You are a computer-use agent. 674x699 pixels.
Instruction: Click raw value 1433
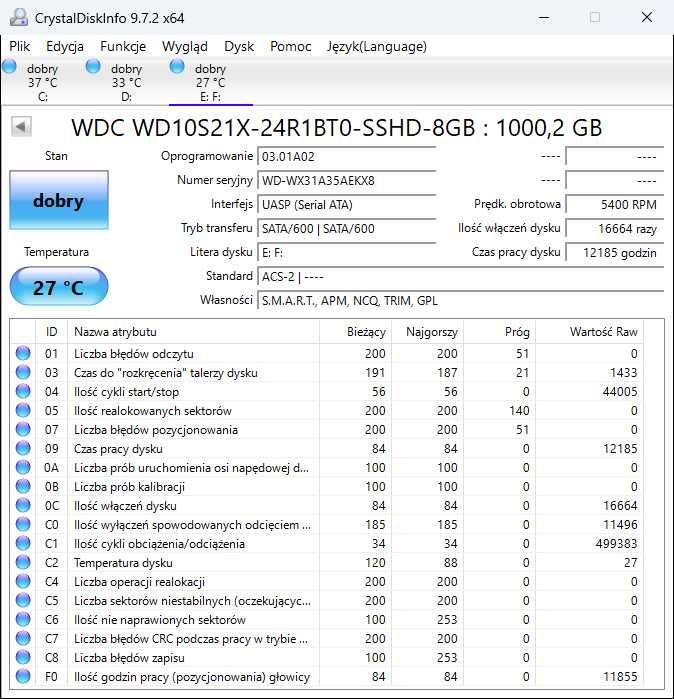click(x=624, y=372)
